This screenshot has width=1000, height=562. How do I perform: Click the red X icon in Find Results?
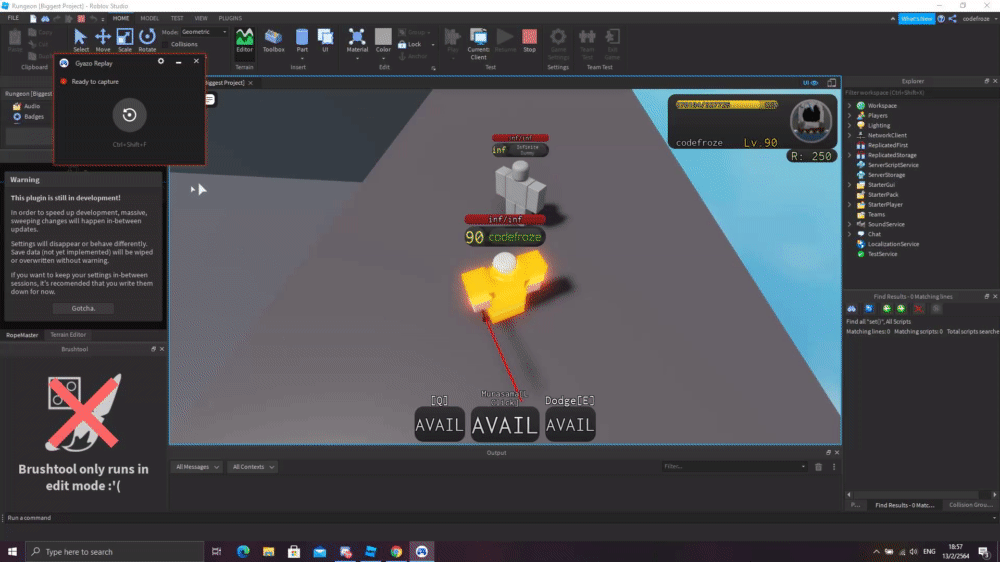coord(918,309)
